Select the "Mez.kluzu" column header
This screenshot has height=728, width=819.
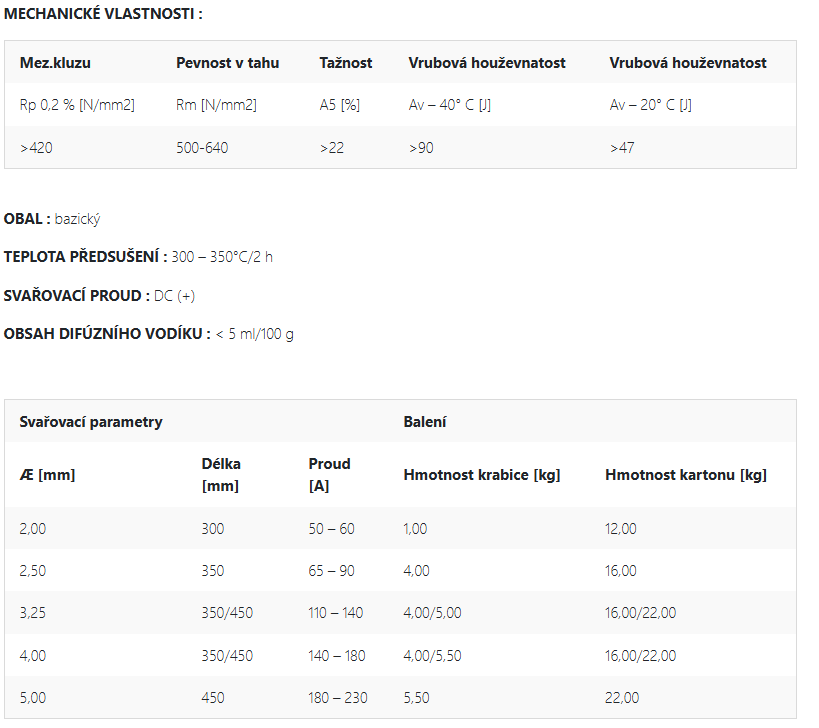[55, 63]
